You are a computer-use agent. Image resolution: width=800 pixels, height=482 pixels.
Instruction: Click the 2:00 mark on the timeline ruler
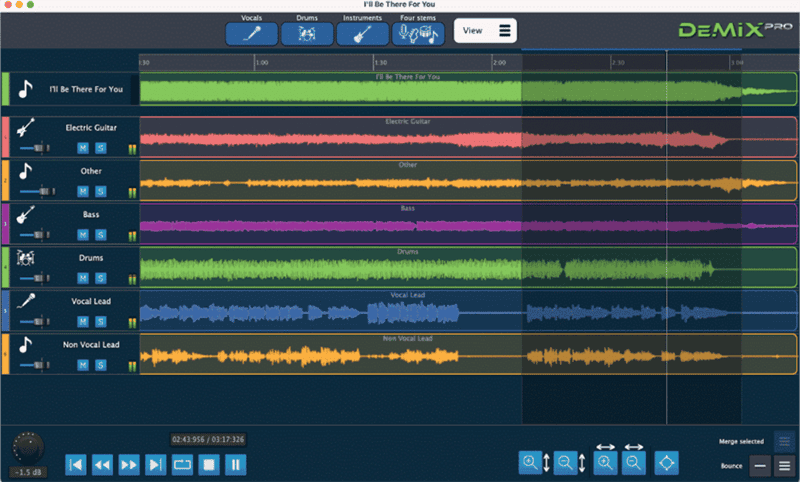click(x=499, y=63)
